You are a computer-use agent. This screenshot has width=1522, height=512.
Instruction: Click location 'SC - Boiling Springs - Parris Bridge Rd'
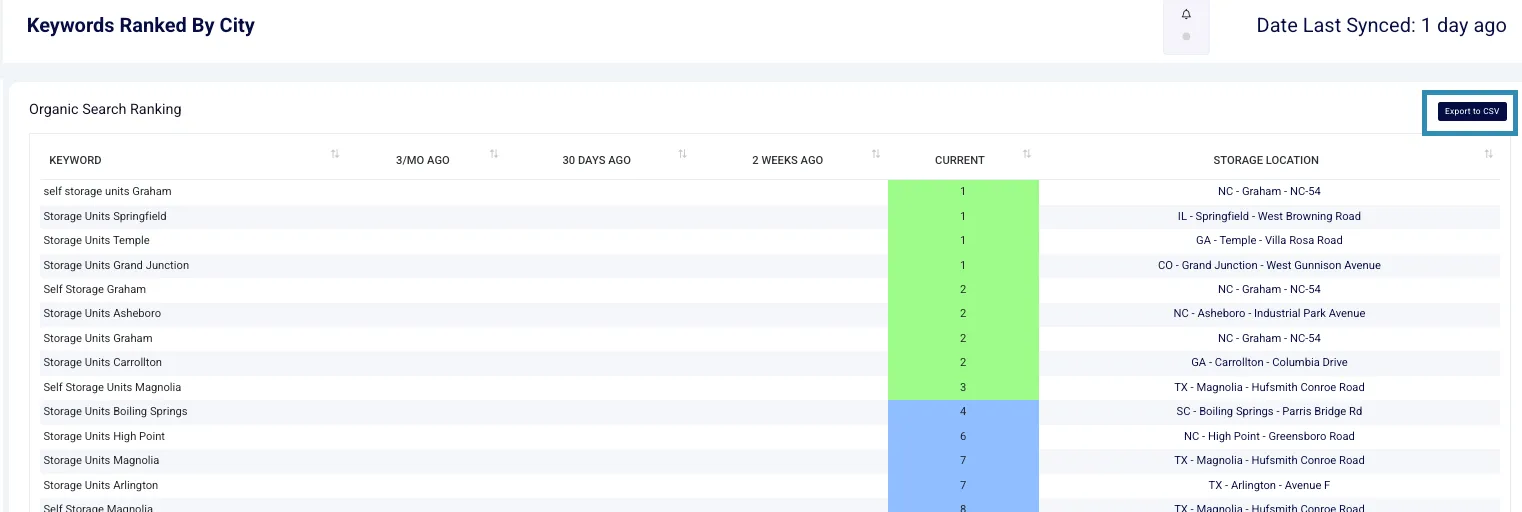pyautogui.click(x=1269, y=411)
